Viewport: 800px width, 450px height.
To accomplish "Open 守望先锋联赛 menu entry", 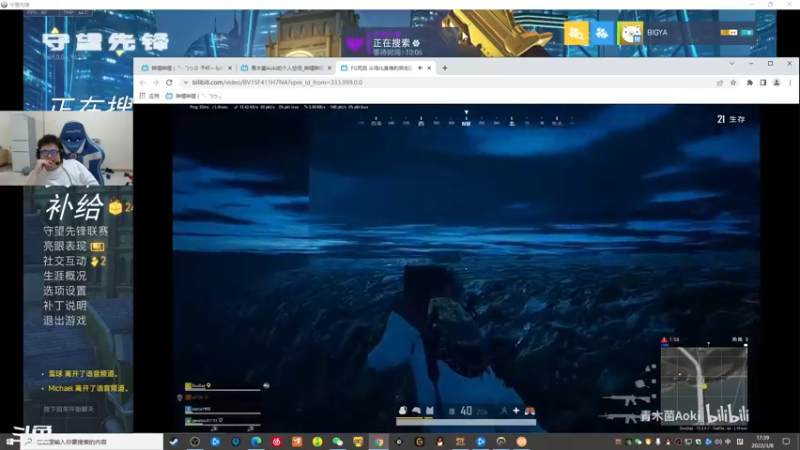I will coord(76,231).
